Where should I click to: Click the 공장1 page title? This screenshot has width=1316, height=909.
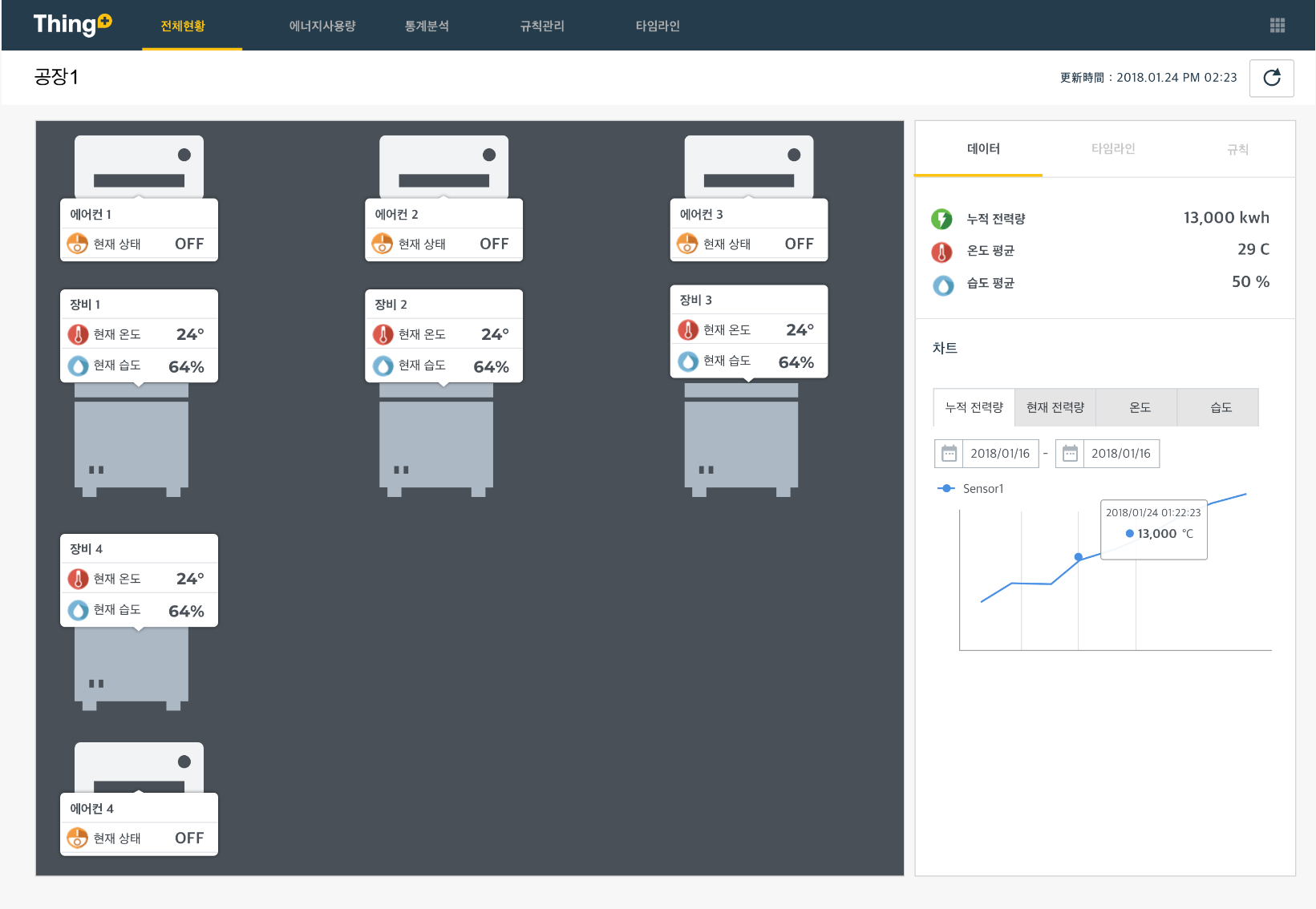[56, 77]
